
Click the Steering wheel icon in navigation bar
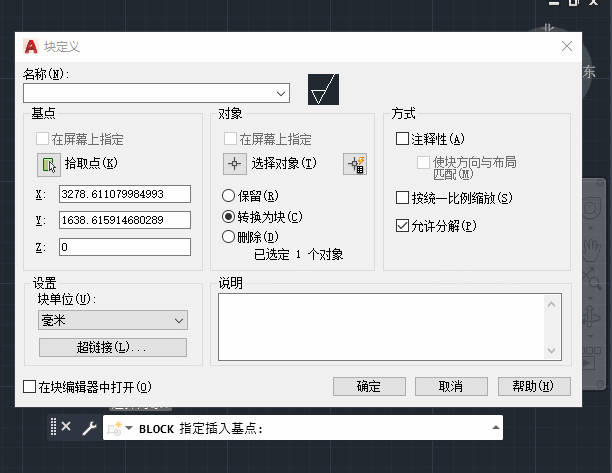591,209
